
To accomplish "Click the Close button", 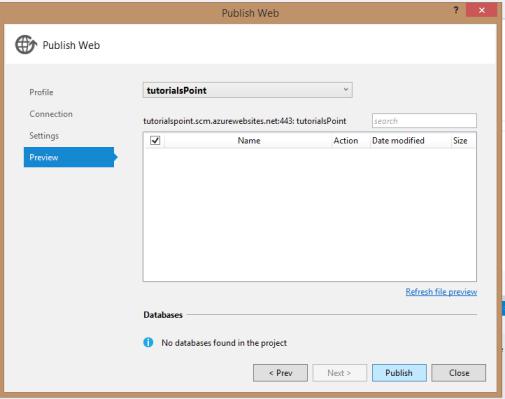I will pyautogui.click(x=459, y=373).
